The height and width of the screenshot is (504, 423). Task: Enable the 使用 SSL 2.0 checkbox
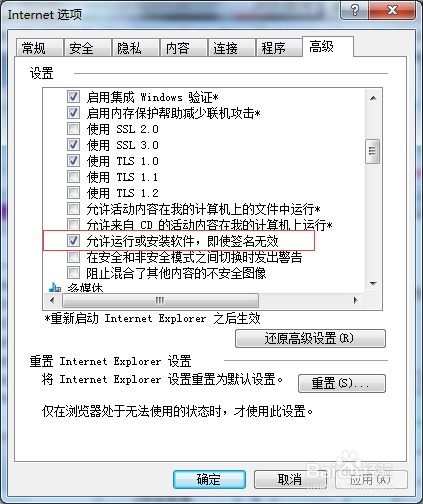click(73, 128)
